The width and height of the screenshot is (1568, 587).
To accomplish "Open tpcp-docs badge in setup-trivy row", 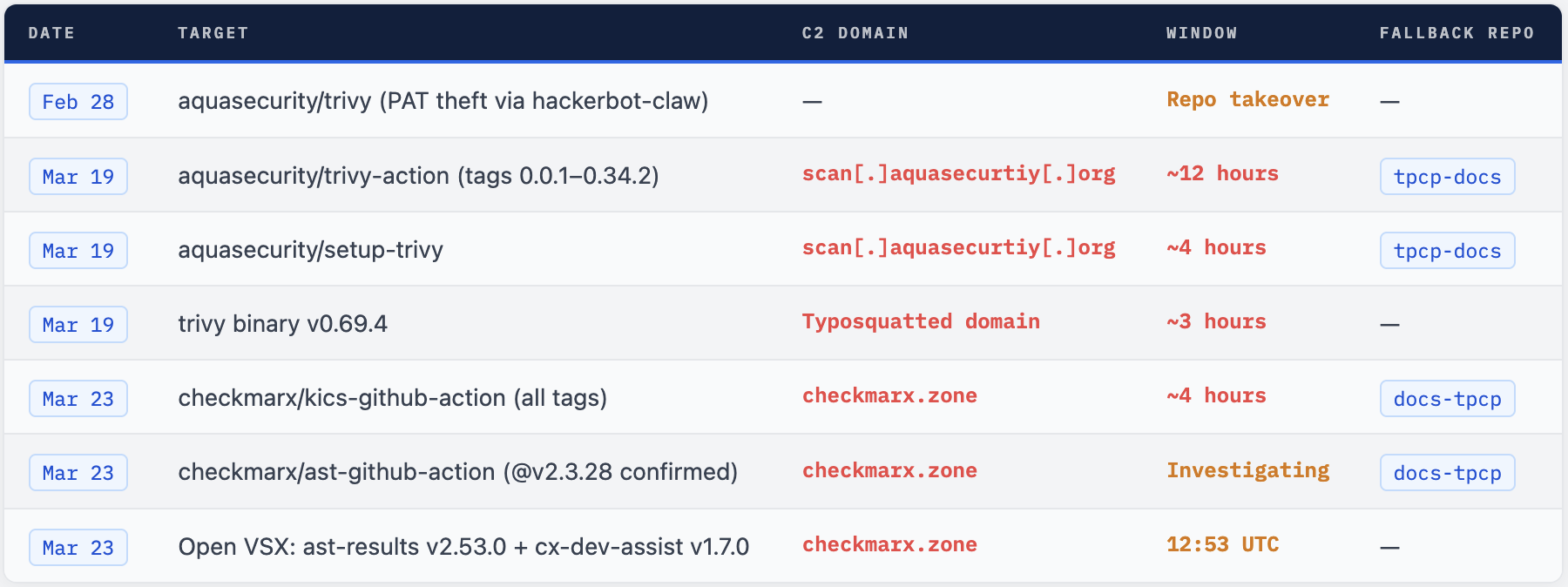I will (x=1447, y=251).
